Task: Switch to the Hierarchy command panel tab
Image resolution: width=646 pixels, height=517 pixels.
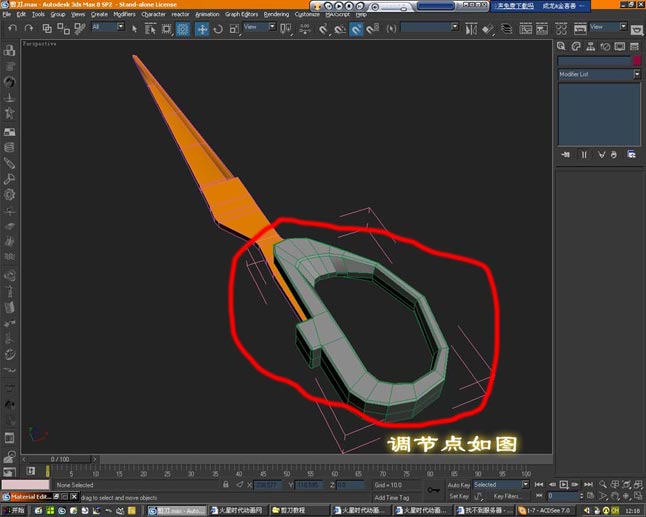Action: (590, 47)
